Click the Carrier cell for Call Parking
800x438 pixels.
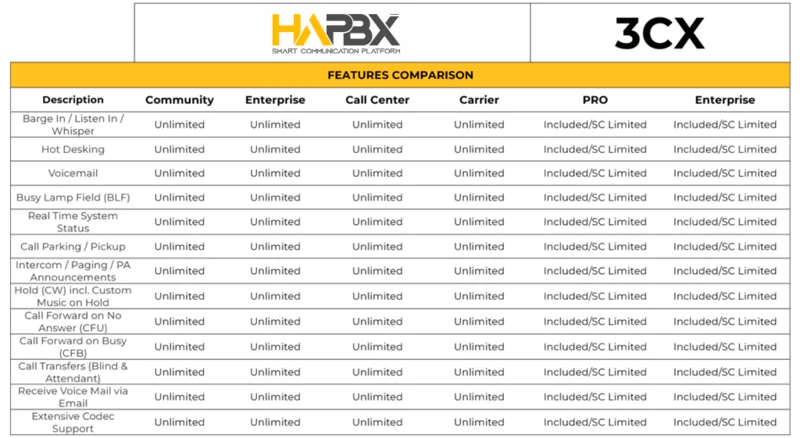(479, 246)
